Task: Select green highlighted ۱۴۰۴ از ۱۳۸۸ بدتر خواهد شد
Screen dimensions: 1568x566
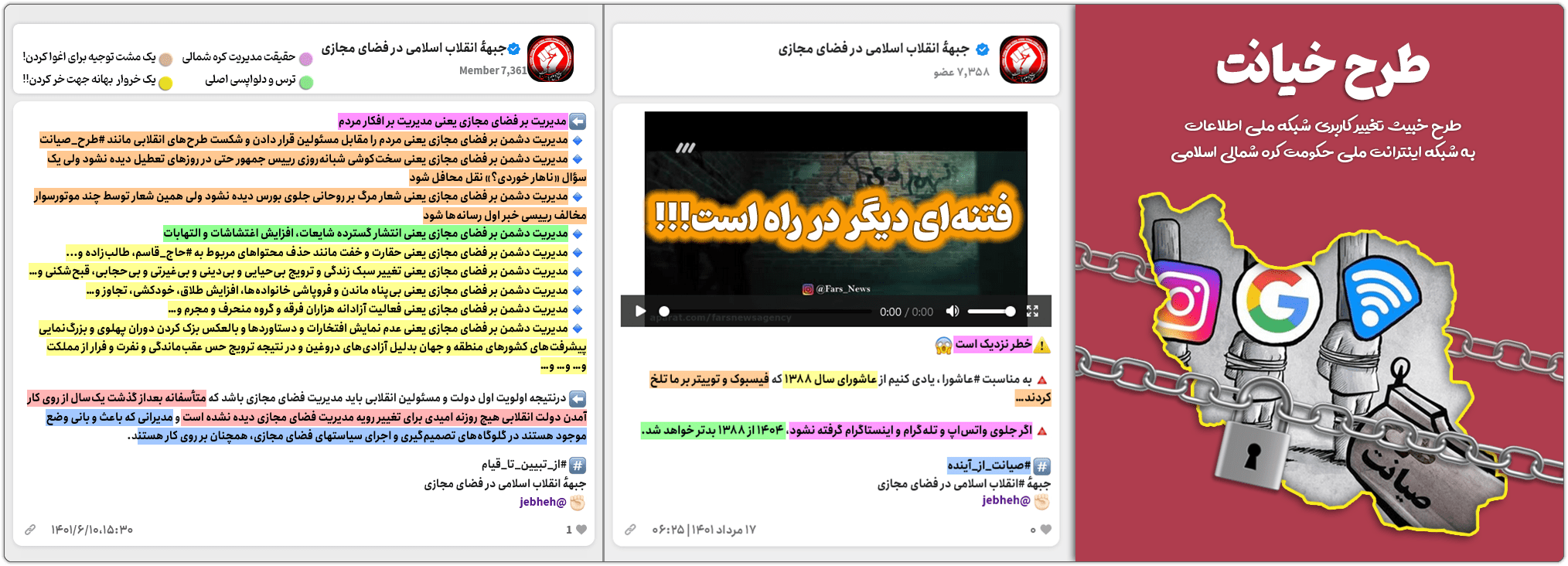Action: [713, 431]
